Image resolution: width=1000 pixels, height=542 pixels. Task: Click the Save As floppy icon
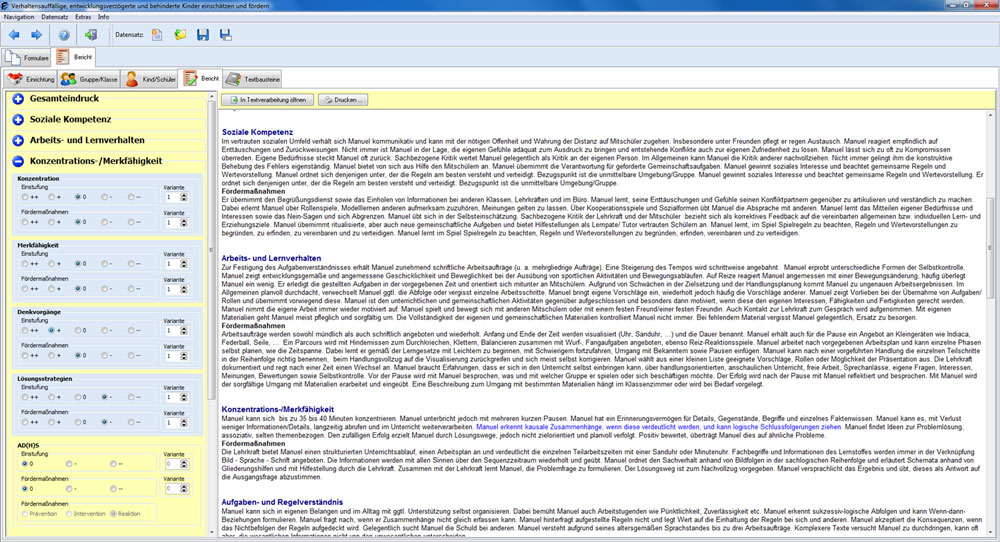pyautogui.click(x=226, y=35)
